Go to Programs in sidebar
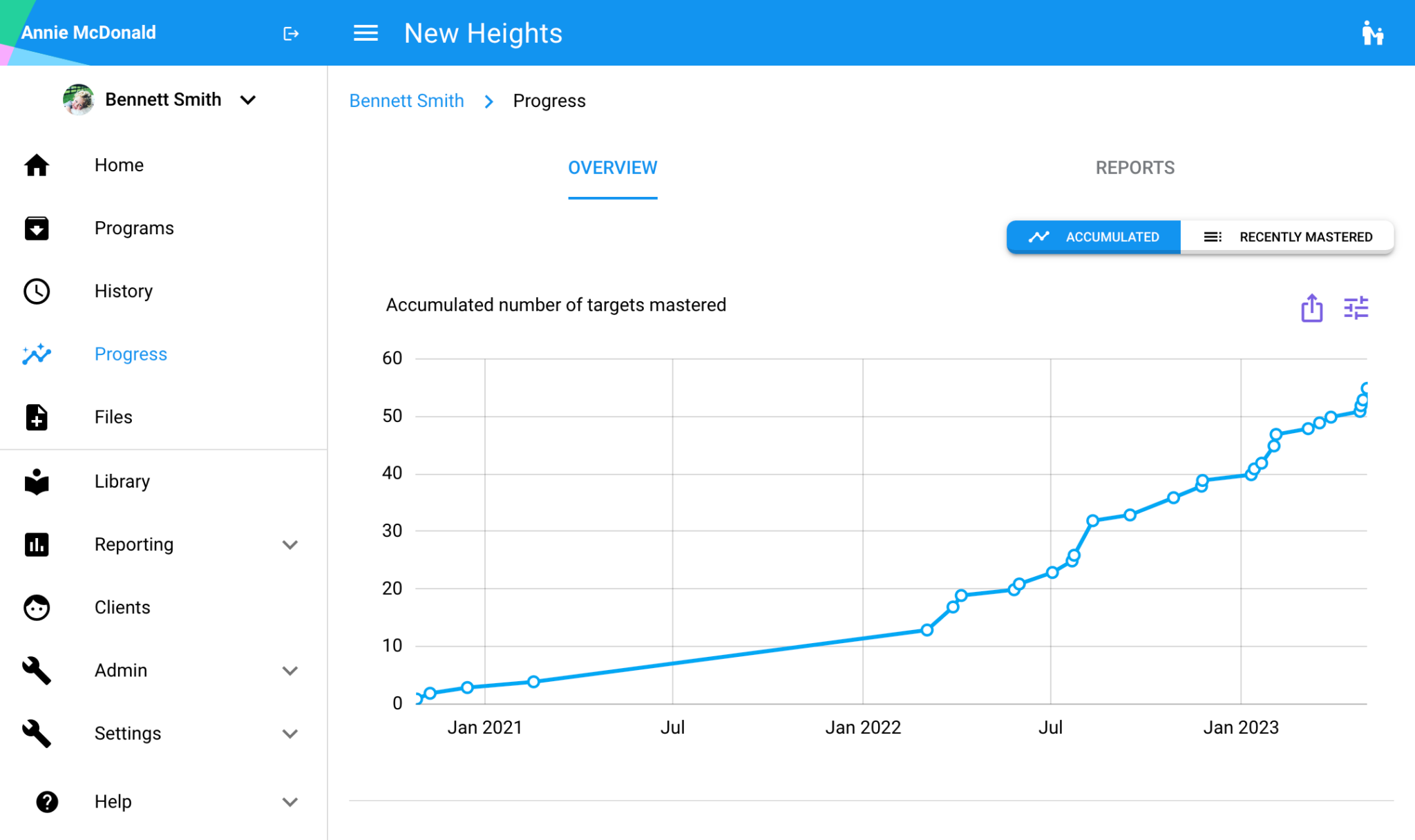Viewport: 1415px width, 840px height. 134,228
